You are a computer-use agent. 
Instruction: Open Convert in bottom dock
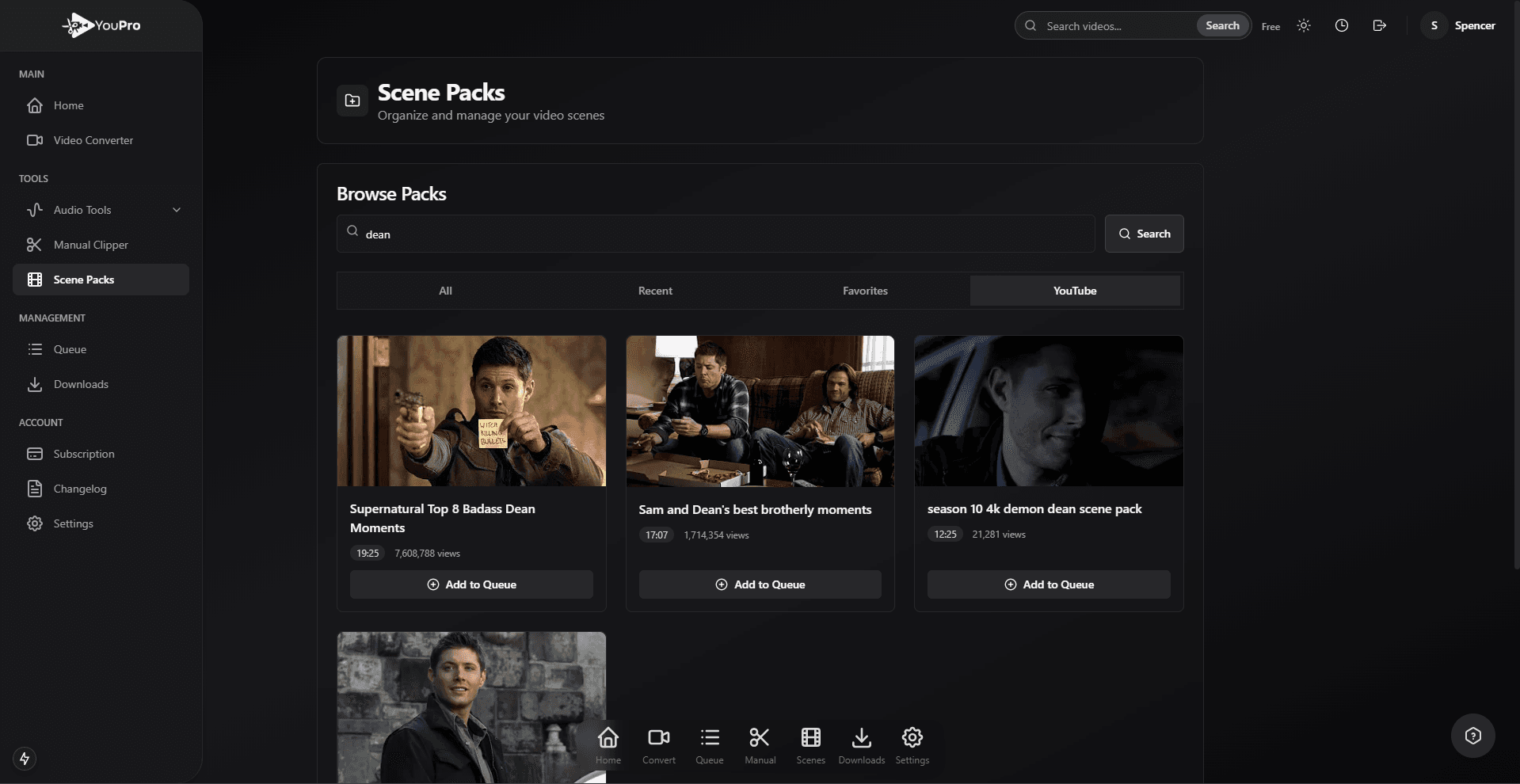point(659,745)
